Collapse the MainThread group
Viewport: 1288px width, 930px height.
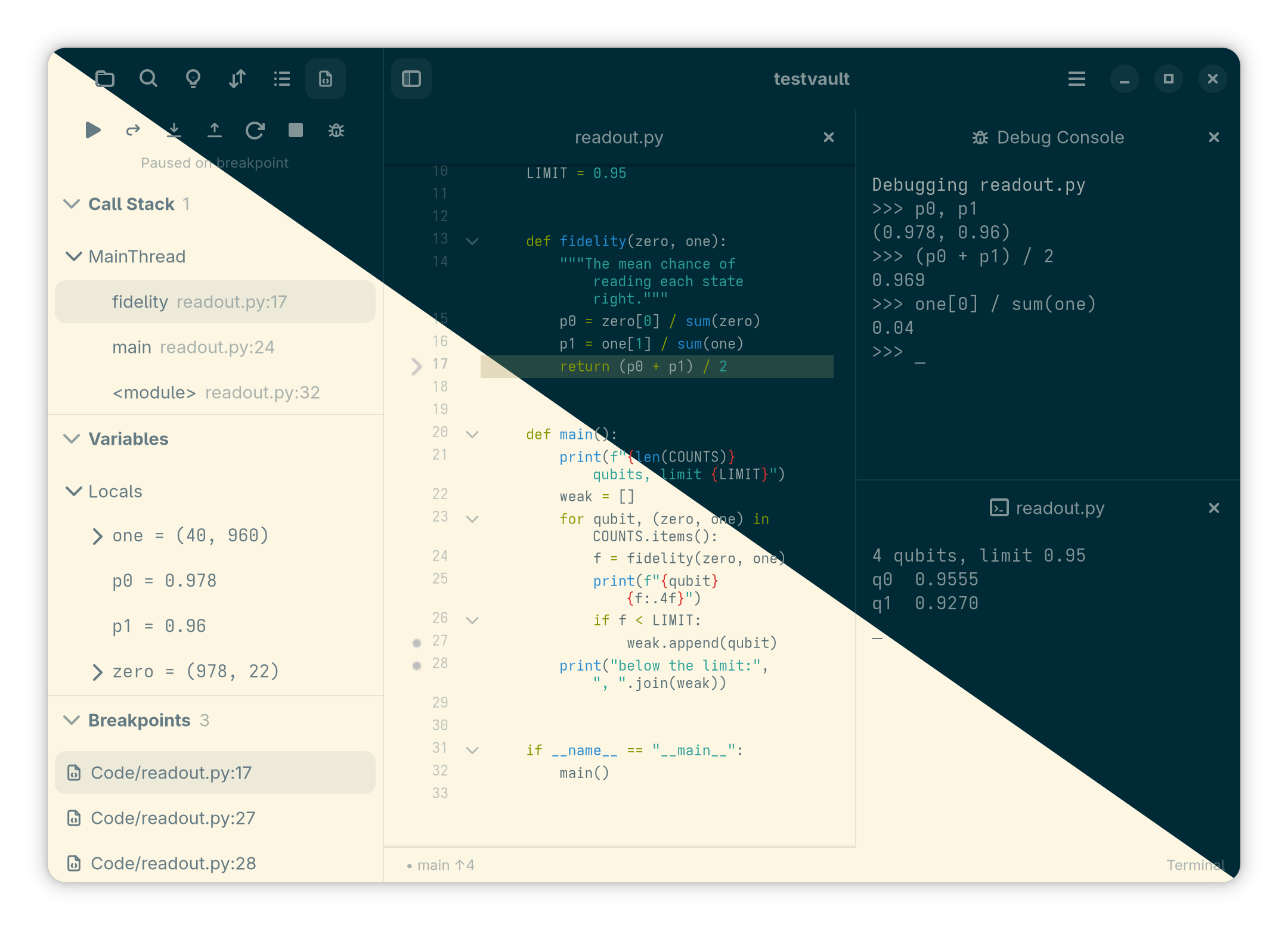74,256
